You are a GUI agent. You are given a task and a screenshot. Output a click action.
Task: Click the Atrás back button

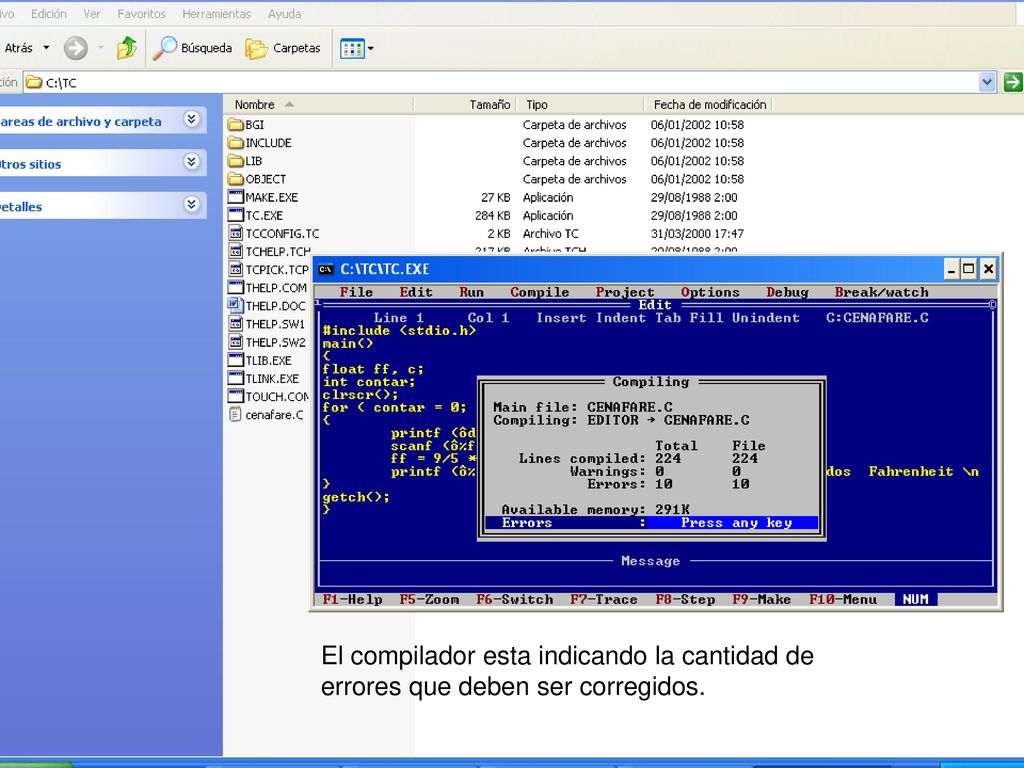[16, 48]
